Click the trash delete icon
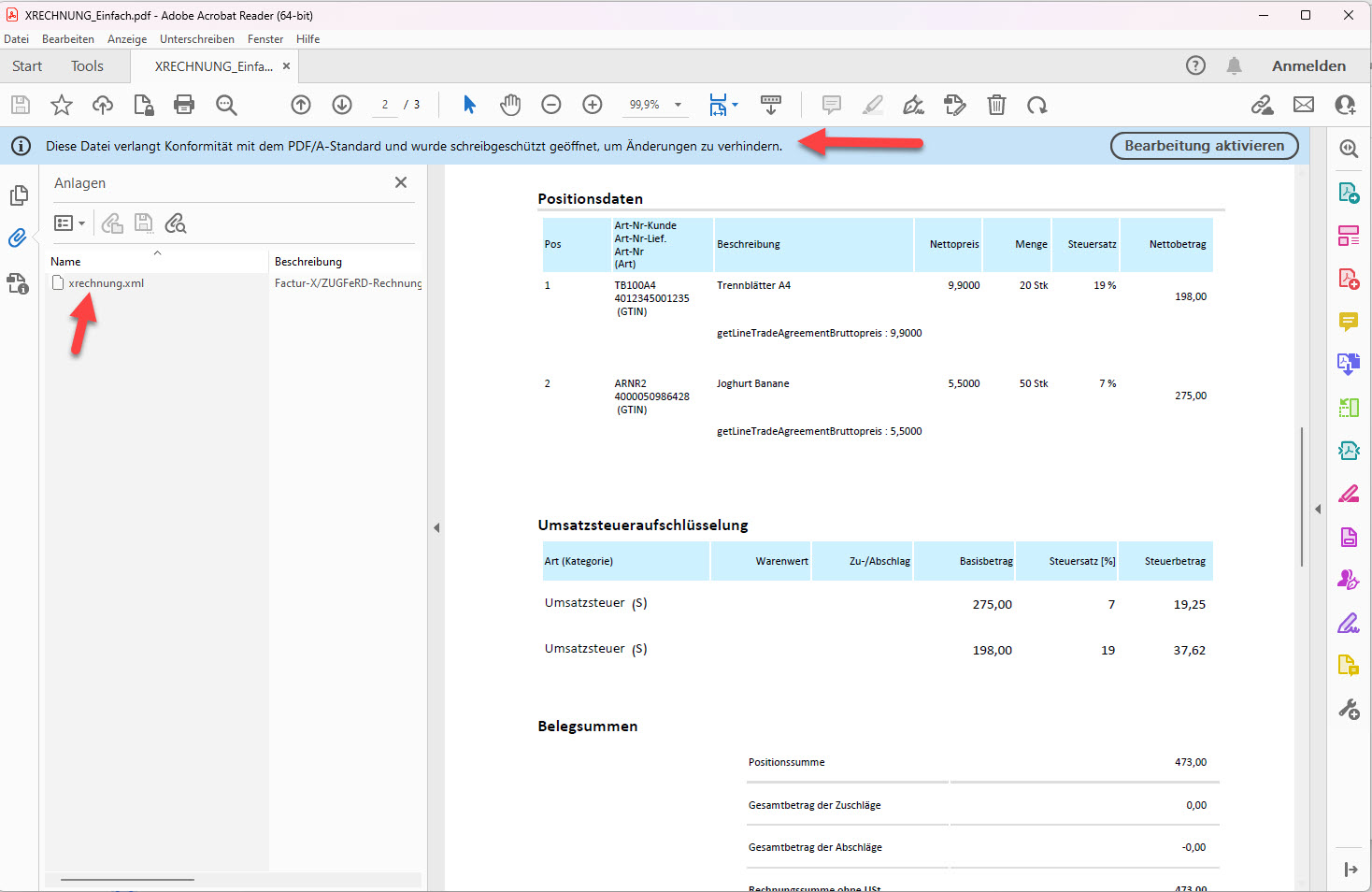This screenshot has height=892, width=1372. tap(996, 105)
